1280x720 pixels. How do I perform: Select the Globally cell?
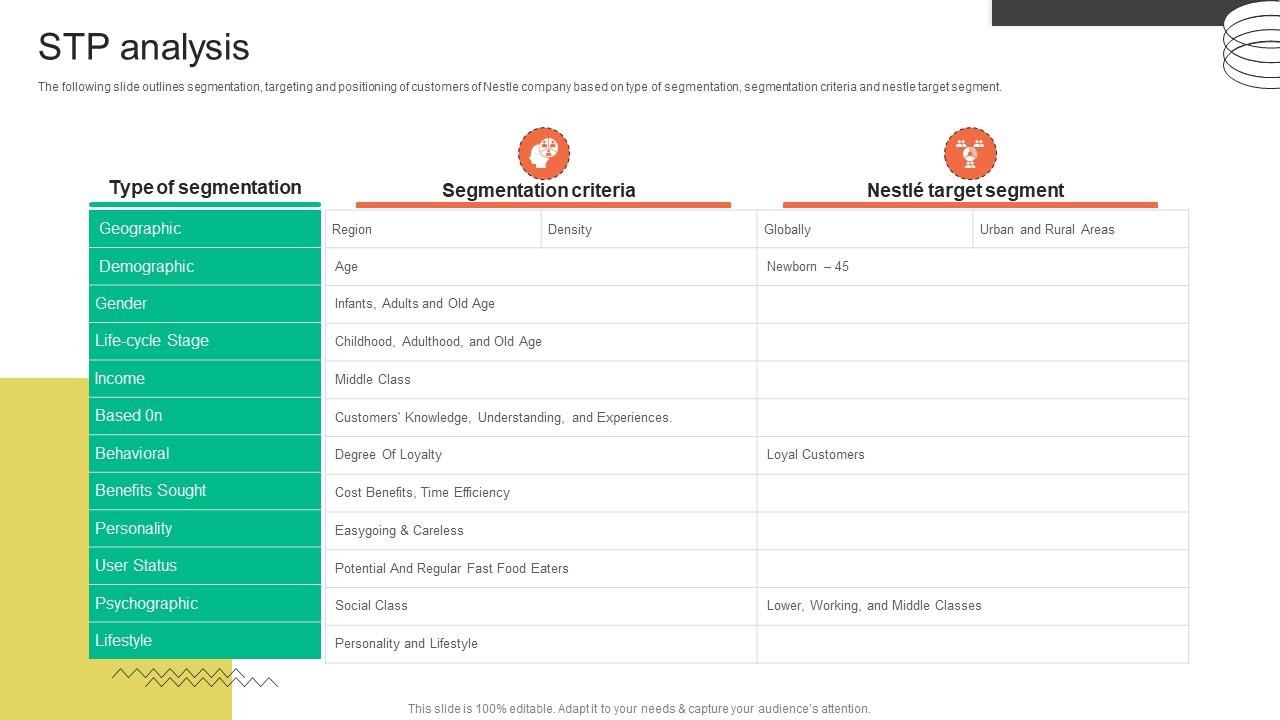point(865,229)
